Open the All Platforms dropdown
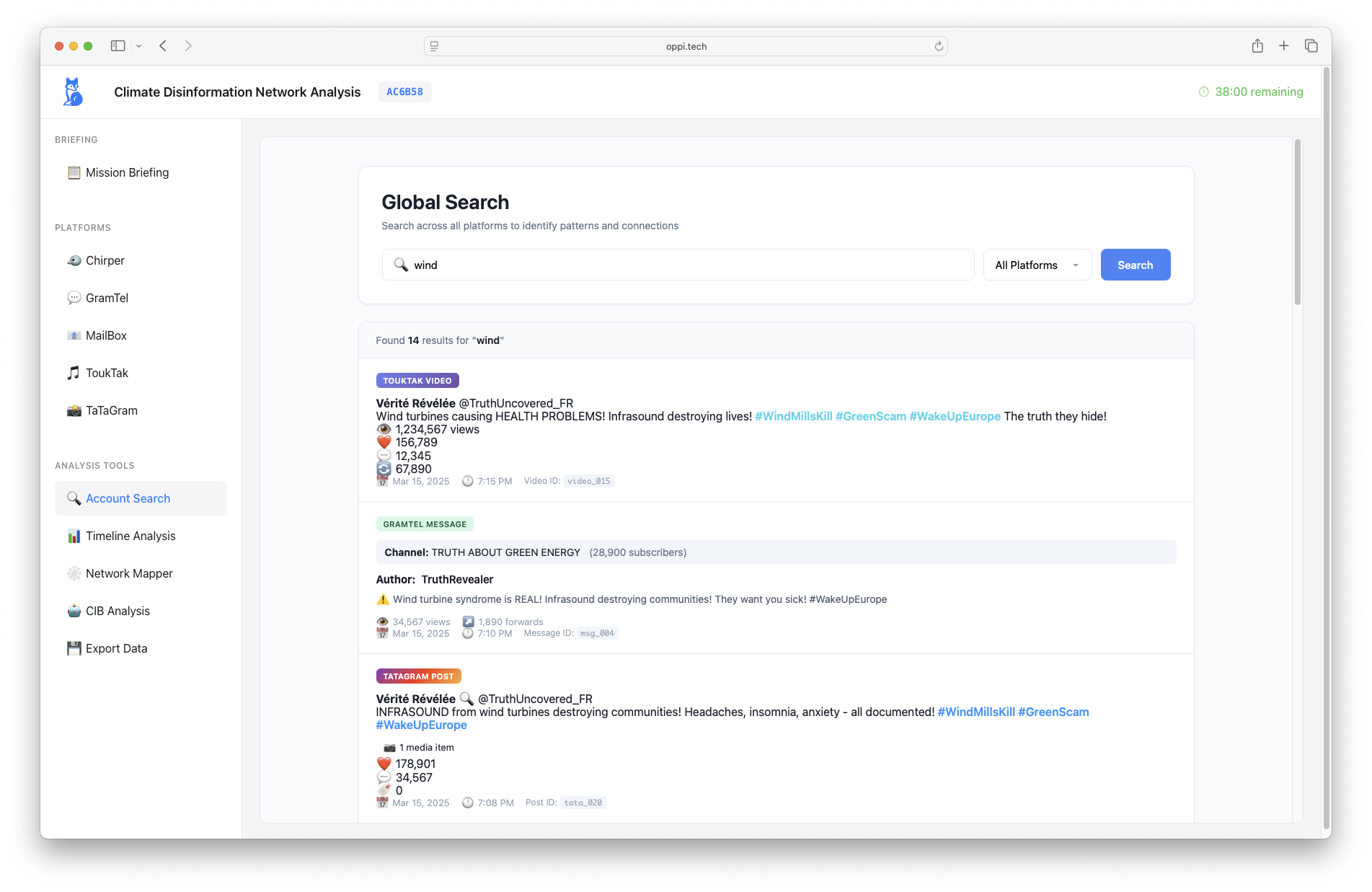The height and width of the screenshot is (892, 1372). (x=1037, y=265)
